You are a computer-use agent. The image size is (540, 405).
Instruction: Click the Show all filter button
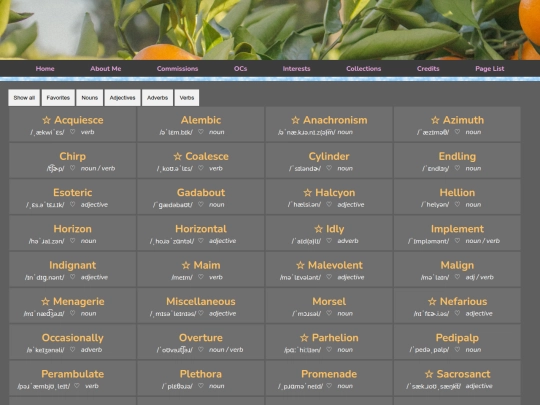tap(24, 98)
